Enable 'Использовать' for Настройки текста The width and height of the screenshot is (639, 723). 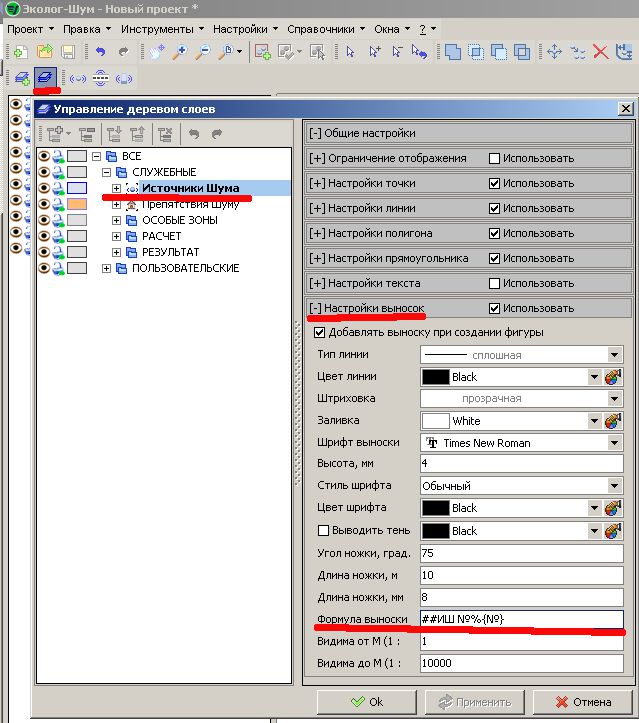(494, 284)
